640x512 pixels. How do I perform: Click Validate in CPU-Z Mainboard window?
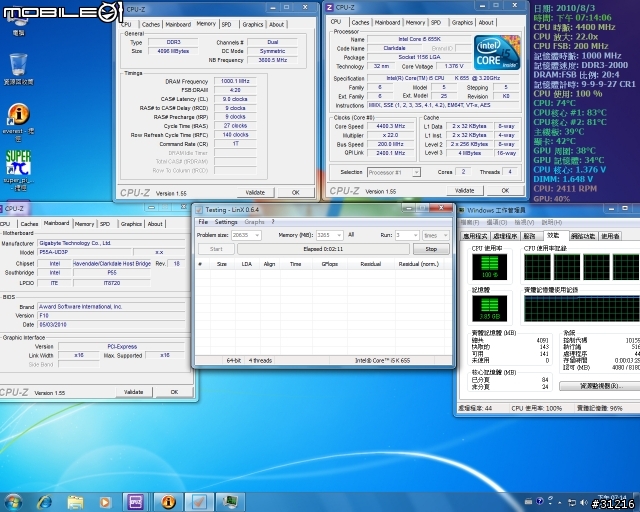click(x=133, y=392)
